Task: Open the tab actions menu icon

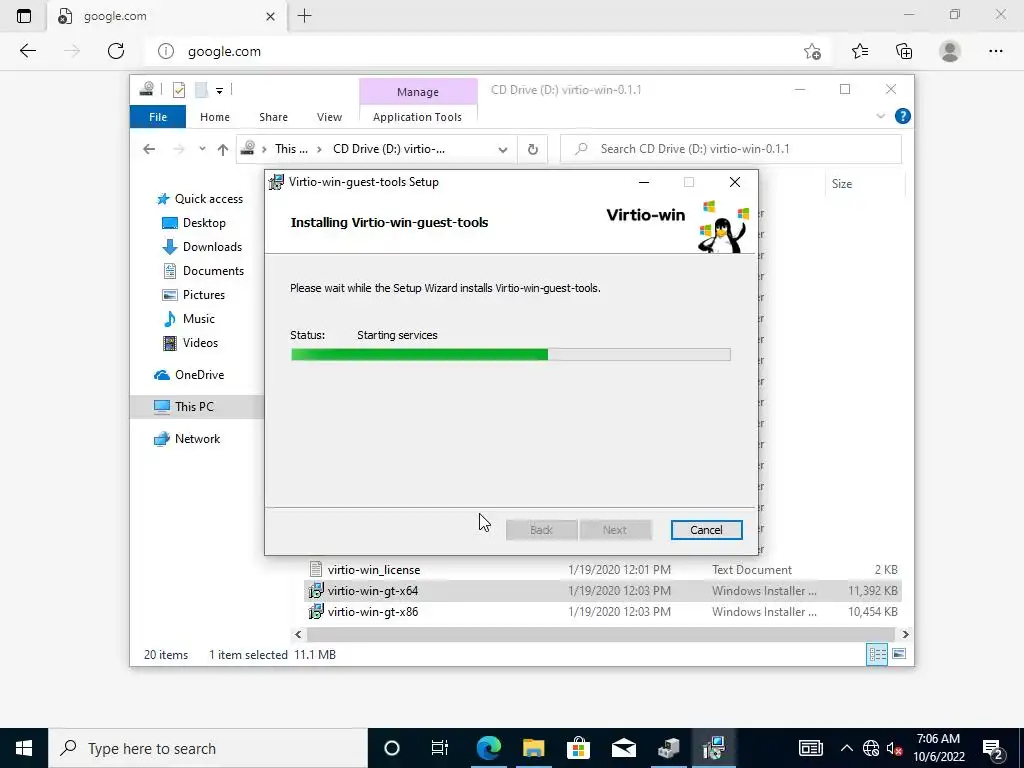Action: tap(24, 16)
